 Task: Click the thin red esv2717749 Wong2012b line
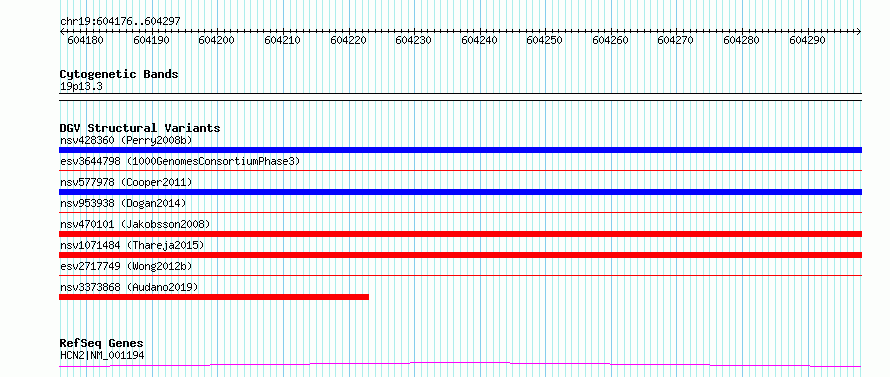pos(460,275)
